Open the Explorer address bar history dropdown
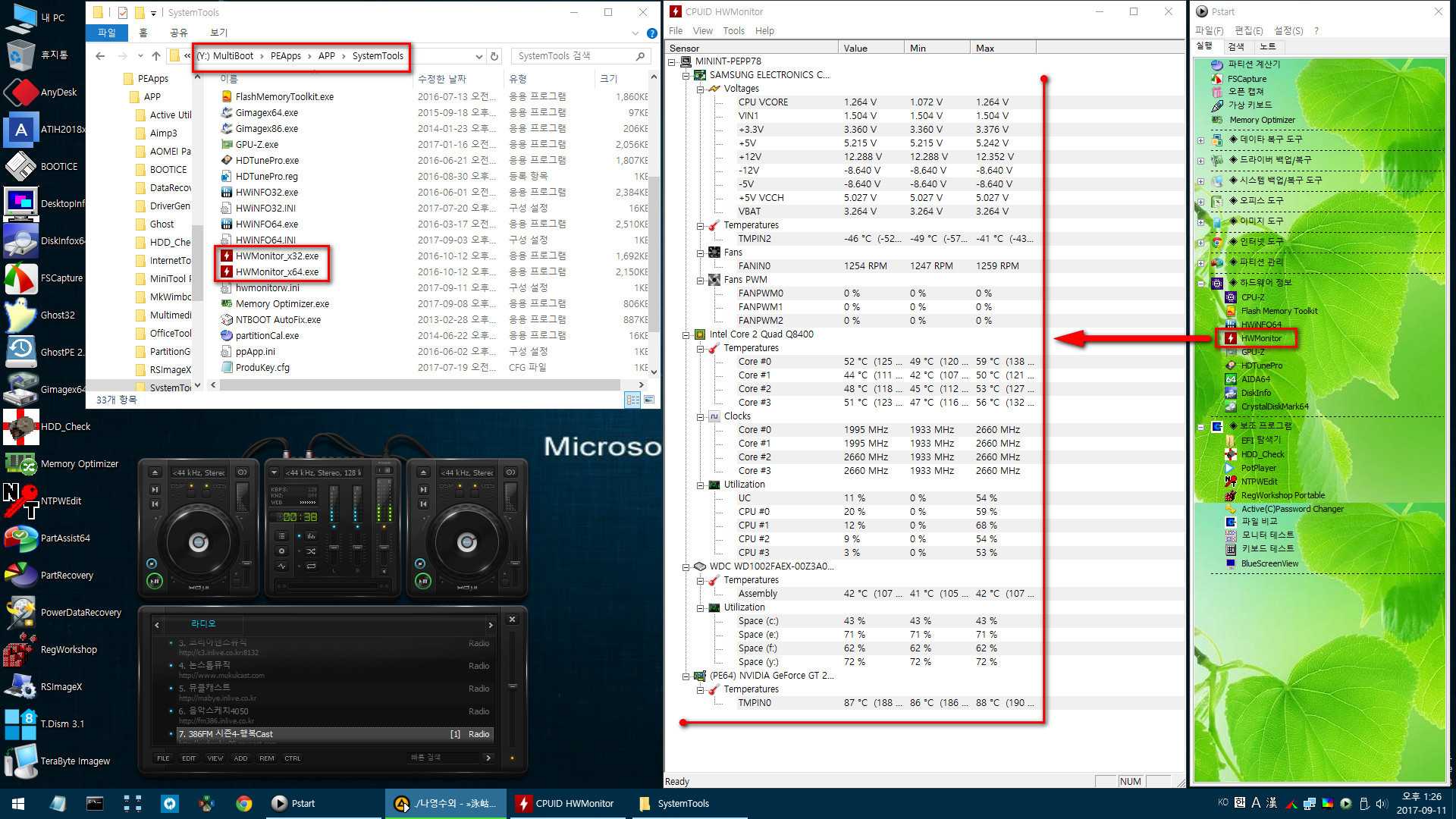Viewport: 1456px width, 819px height. (479, 56)
